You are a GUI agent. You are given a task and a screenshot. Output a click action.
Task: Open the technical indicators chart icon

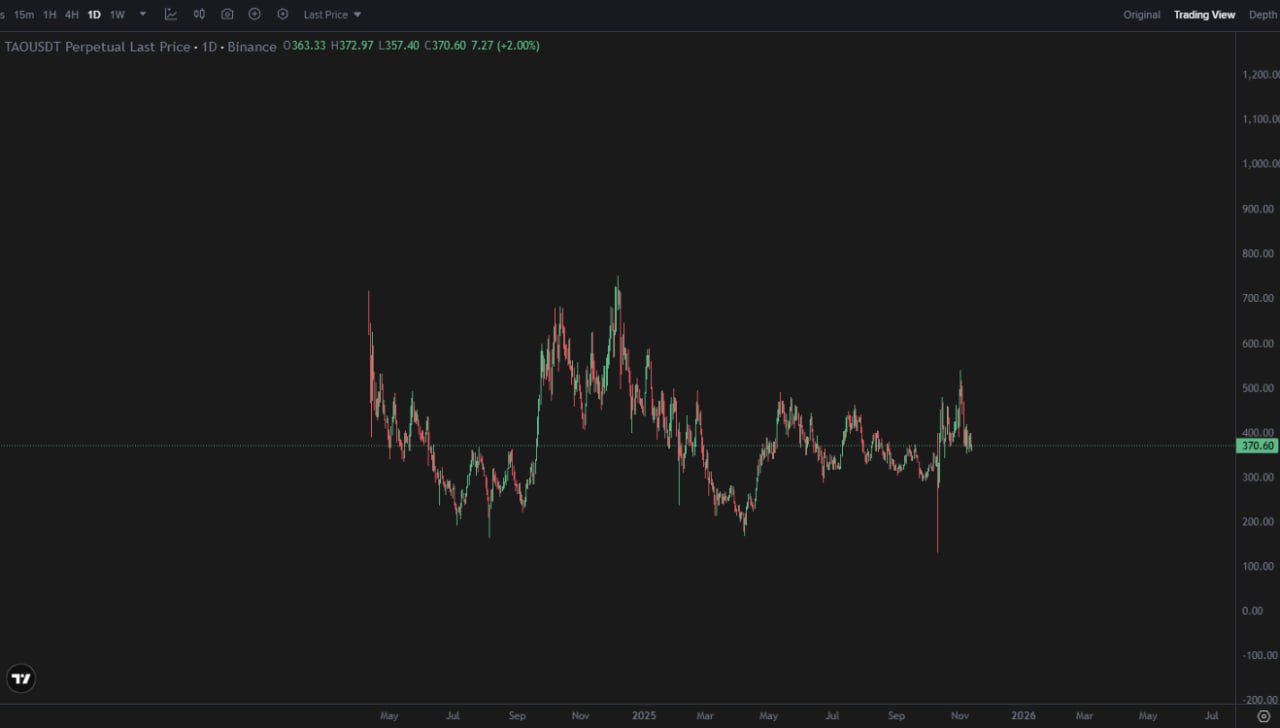171,14
